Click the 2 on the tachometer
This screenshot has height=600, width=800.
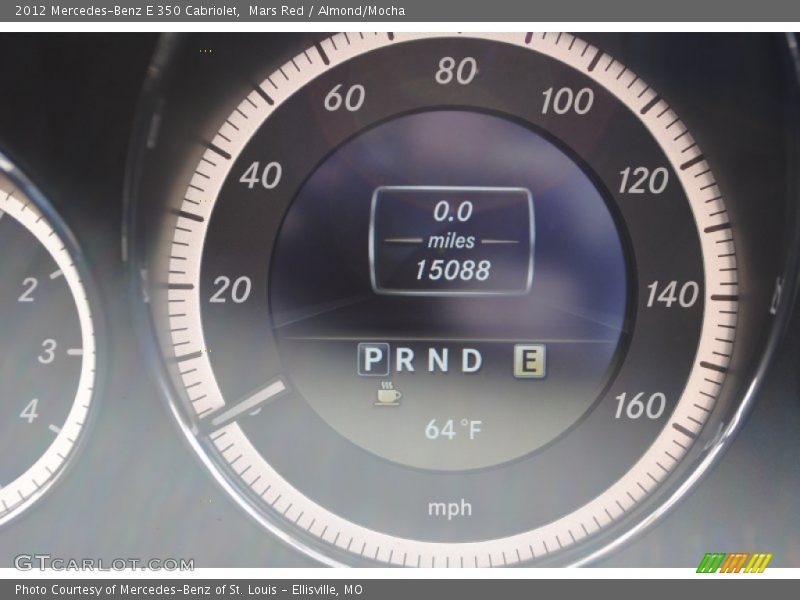[28, 289]
